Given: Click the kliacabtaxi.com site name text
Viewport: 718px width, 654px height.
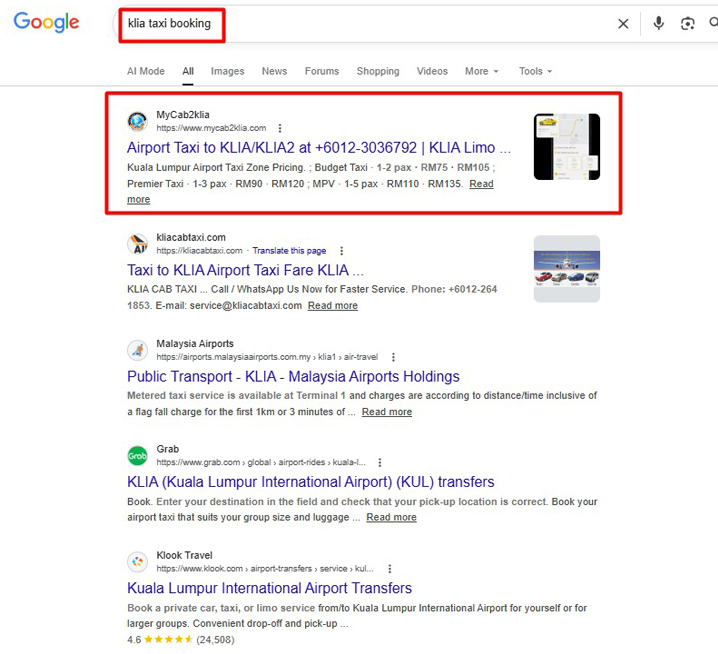Looking at the screenshot, I should click(191, 238).
